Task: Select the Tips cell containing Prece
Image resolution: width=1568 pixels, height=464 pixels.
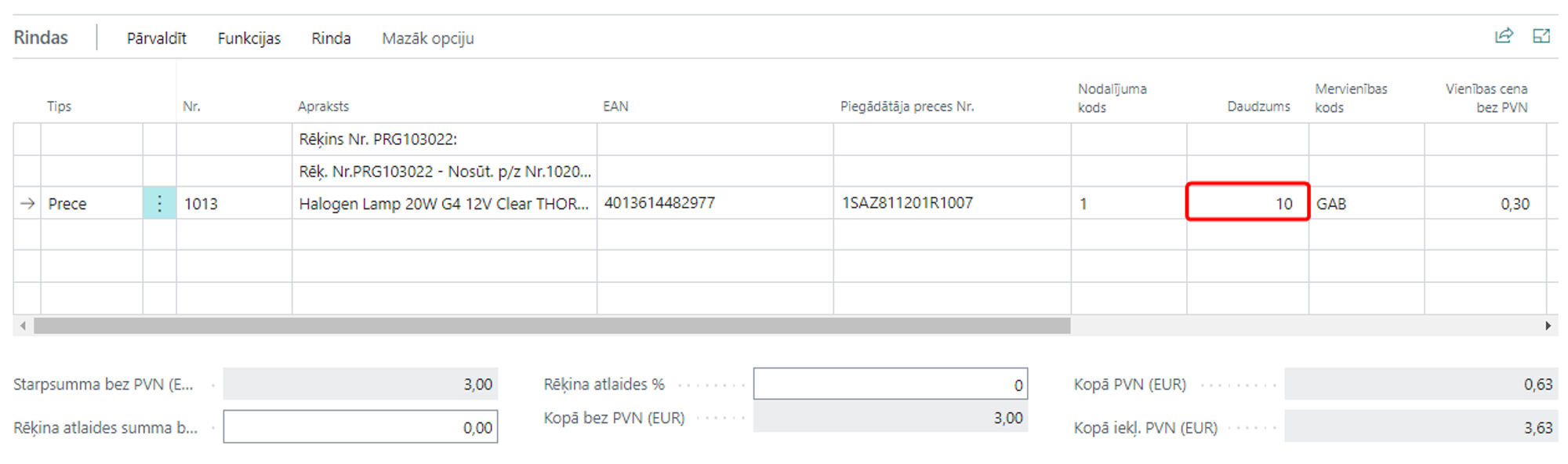Action: tap(90, 204)
